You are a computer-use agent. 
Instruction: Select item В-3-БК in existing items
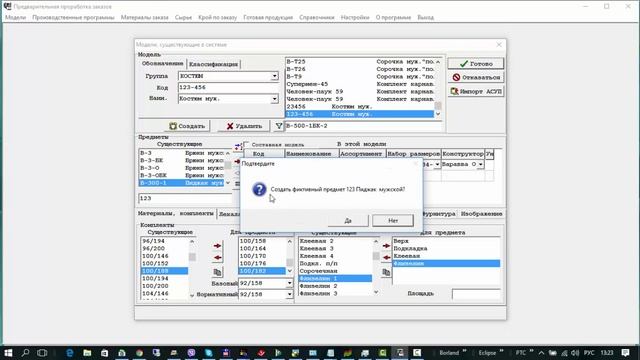[182, 160]
